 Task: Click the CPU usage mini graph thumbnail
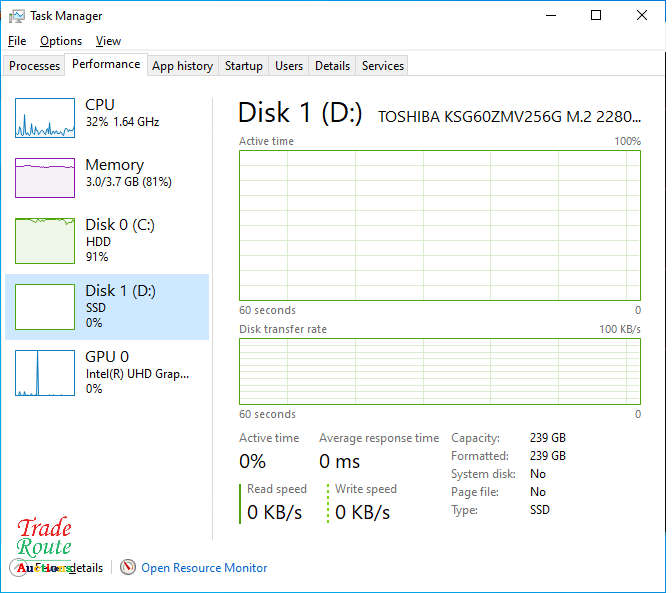click(45, 118)
